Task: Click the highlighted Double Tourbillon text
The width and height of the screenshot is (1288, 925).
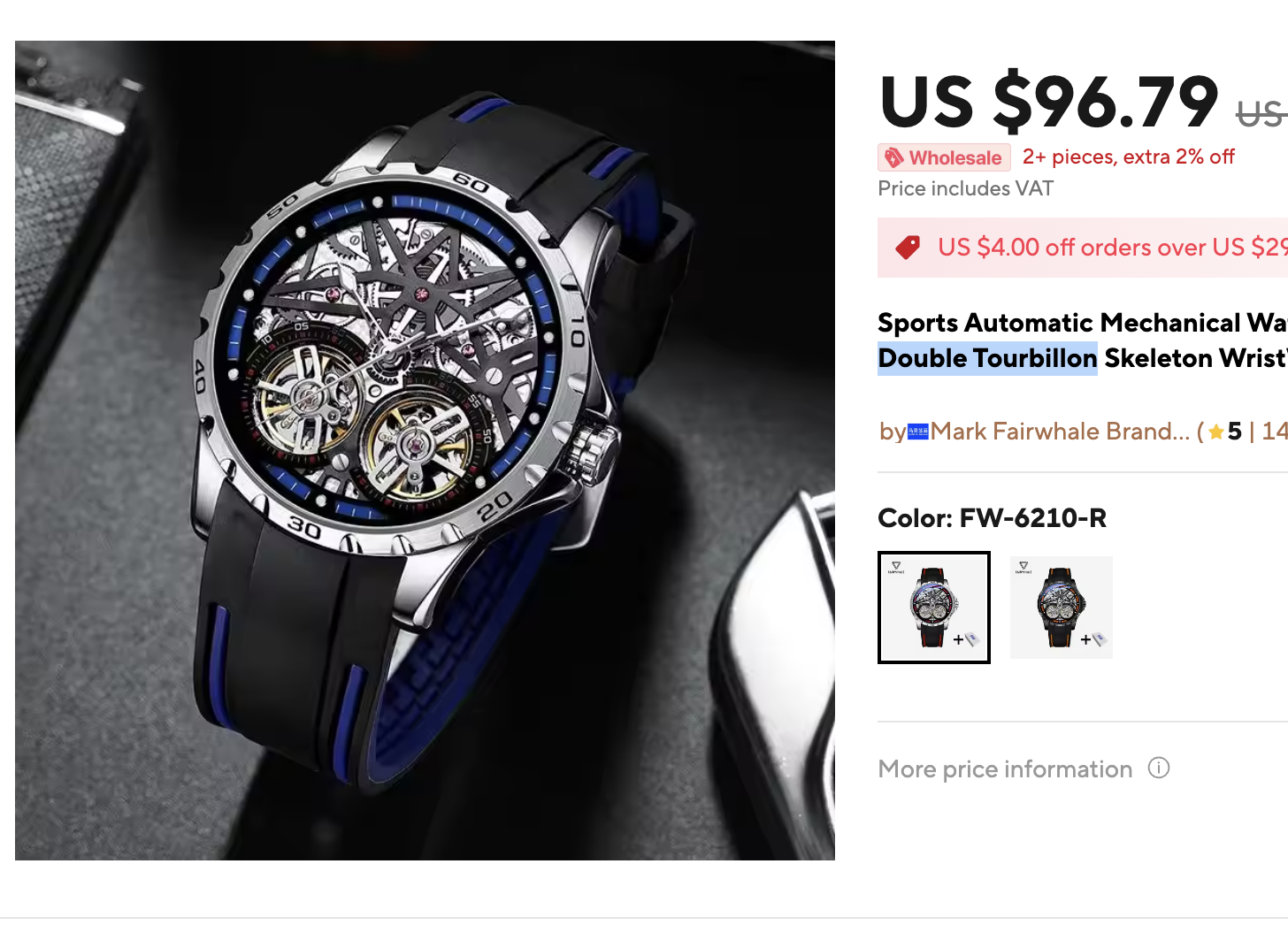Action: tap(987, 358)
